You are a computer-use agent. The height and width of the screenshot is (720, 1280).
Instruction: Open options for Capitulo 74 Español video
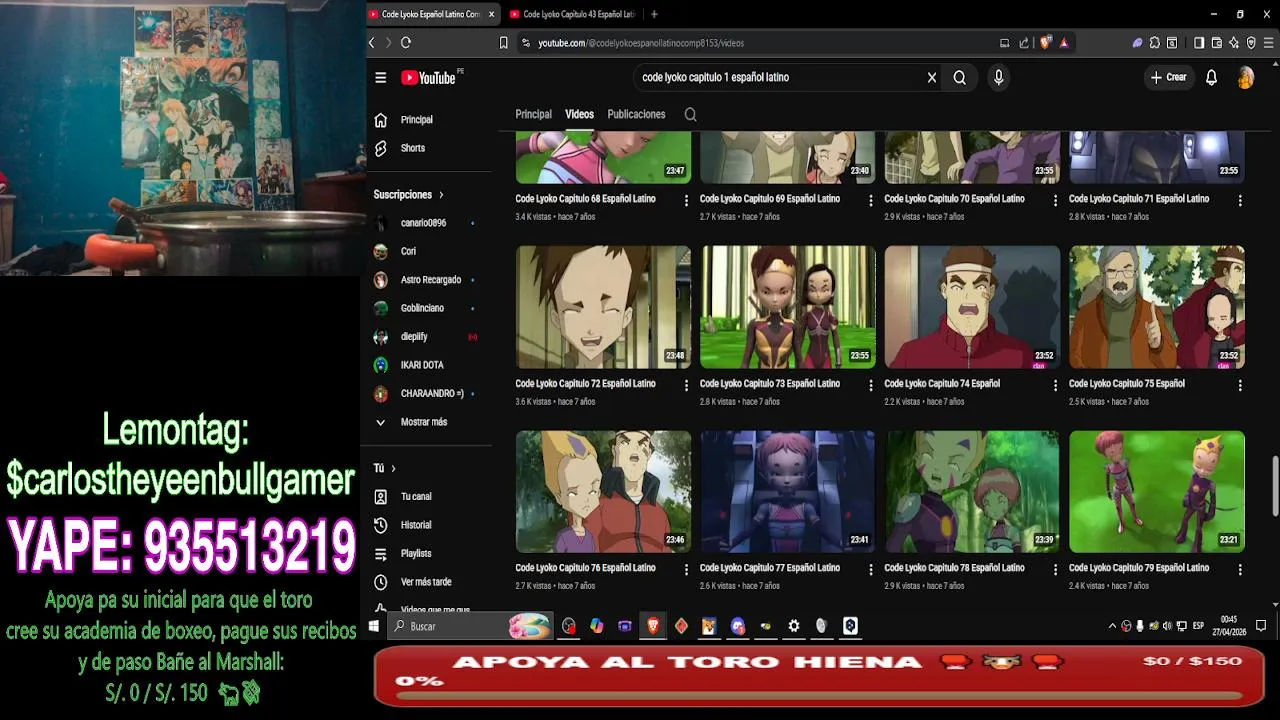coord(1055,385)
